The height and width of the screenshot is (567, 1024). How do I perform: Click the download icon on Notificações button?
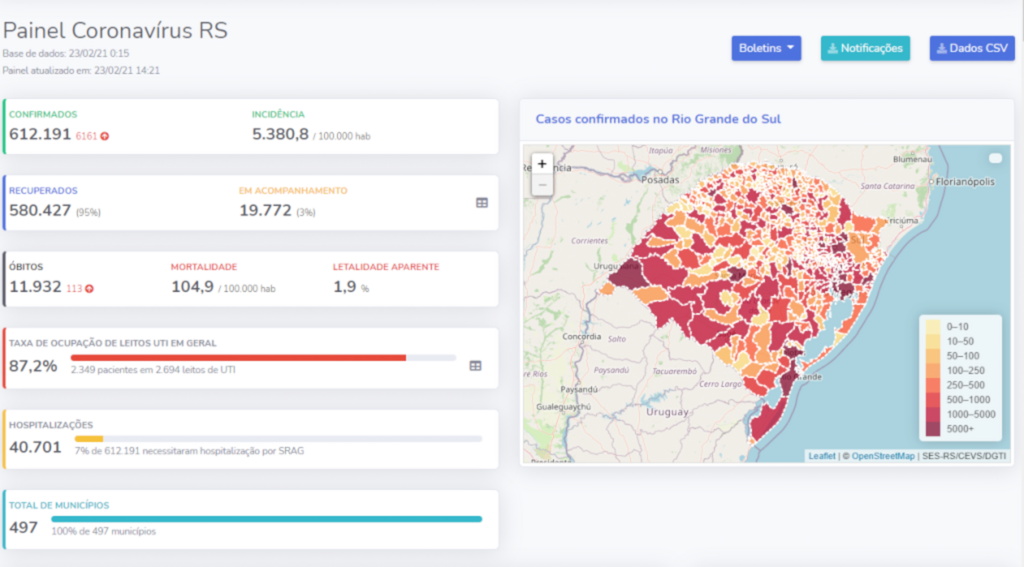pos(833,48)
